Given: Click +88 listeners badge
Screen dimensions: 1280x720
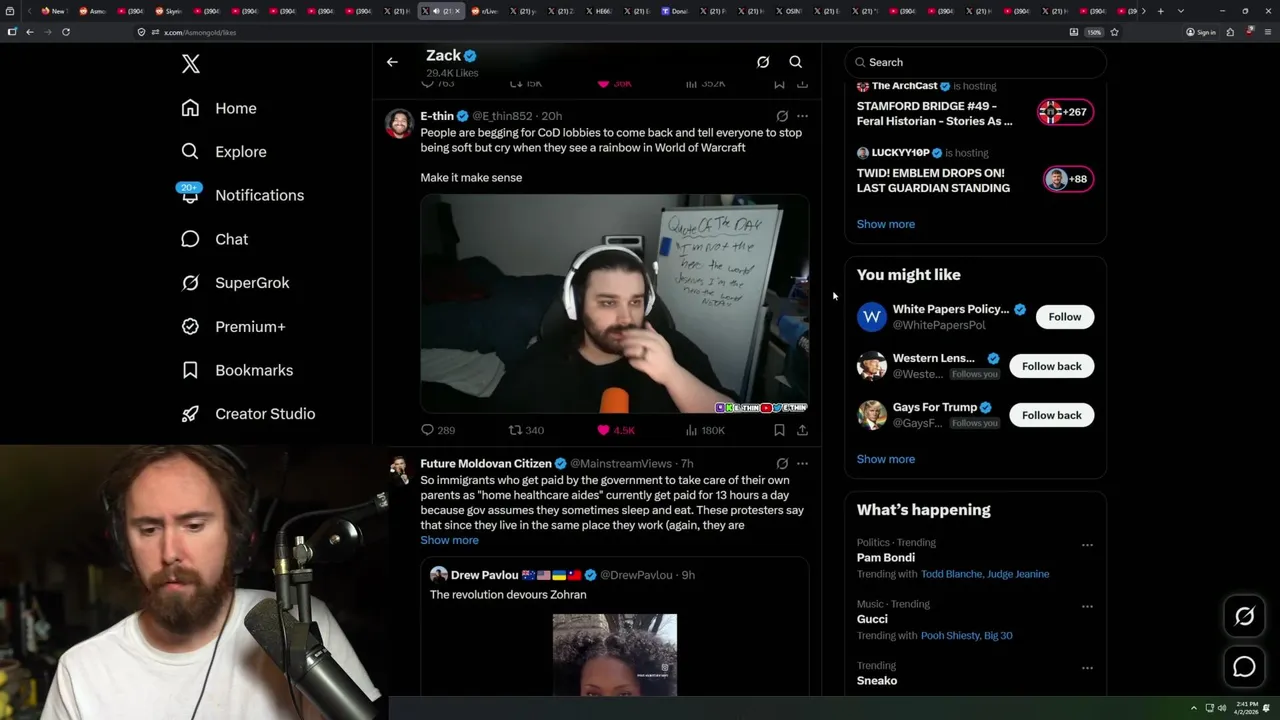Looking at the screenshot, I should (1069, 179).
